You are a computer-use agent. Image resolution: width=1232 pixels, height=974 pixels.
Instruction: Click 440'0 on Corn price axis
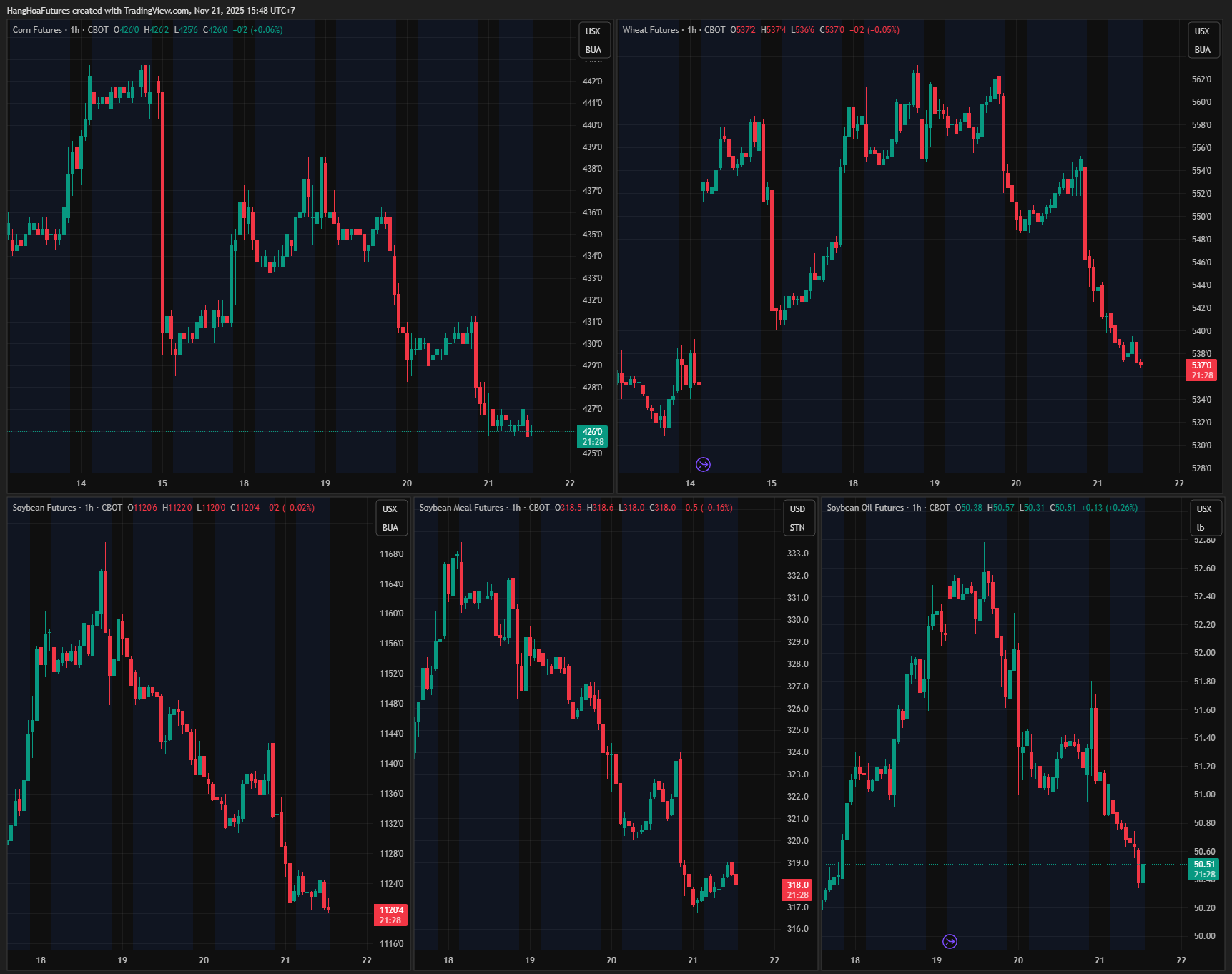592,125
